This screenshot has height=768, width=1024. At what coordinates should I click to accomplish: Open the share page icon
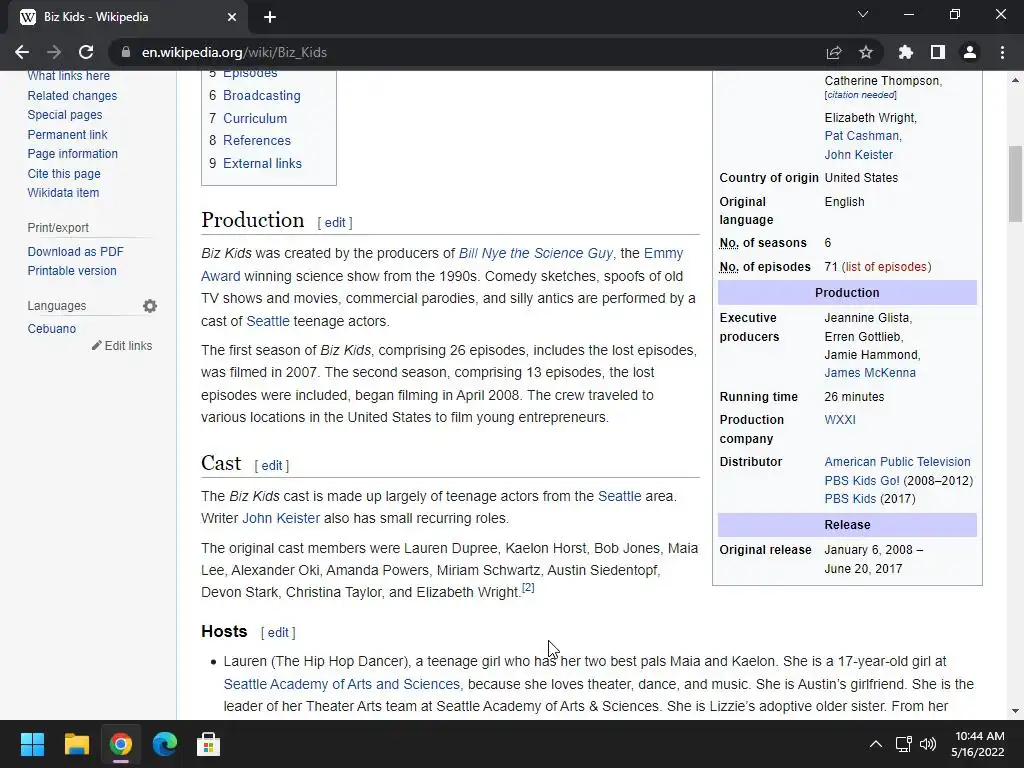tap(834, 52)
